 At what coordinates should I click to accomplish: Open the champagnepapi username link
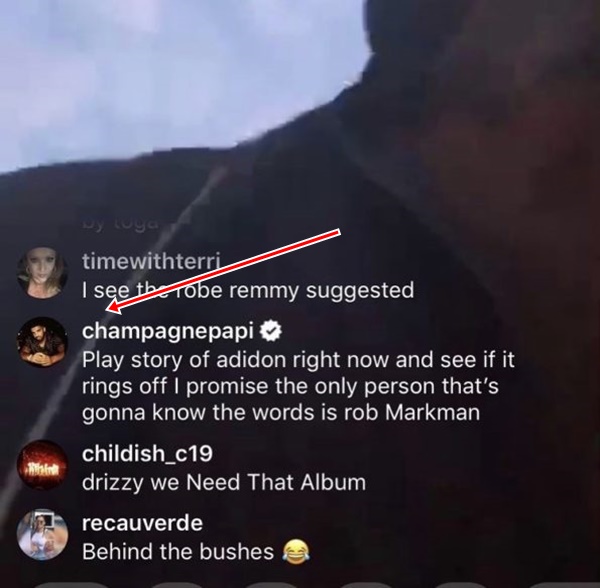coord(168,332)
